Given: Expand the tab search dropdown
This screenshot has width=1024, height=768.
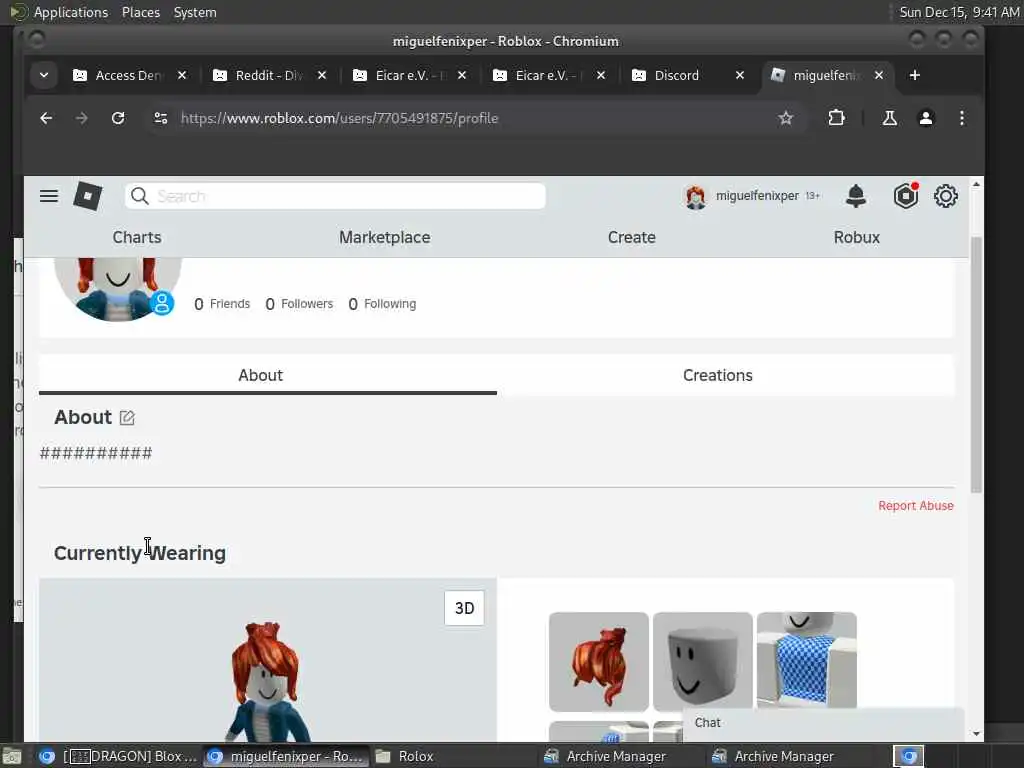Looking at the screenshot, I should (x=44, y=76).
